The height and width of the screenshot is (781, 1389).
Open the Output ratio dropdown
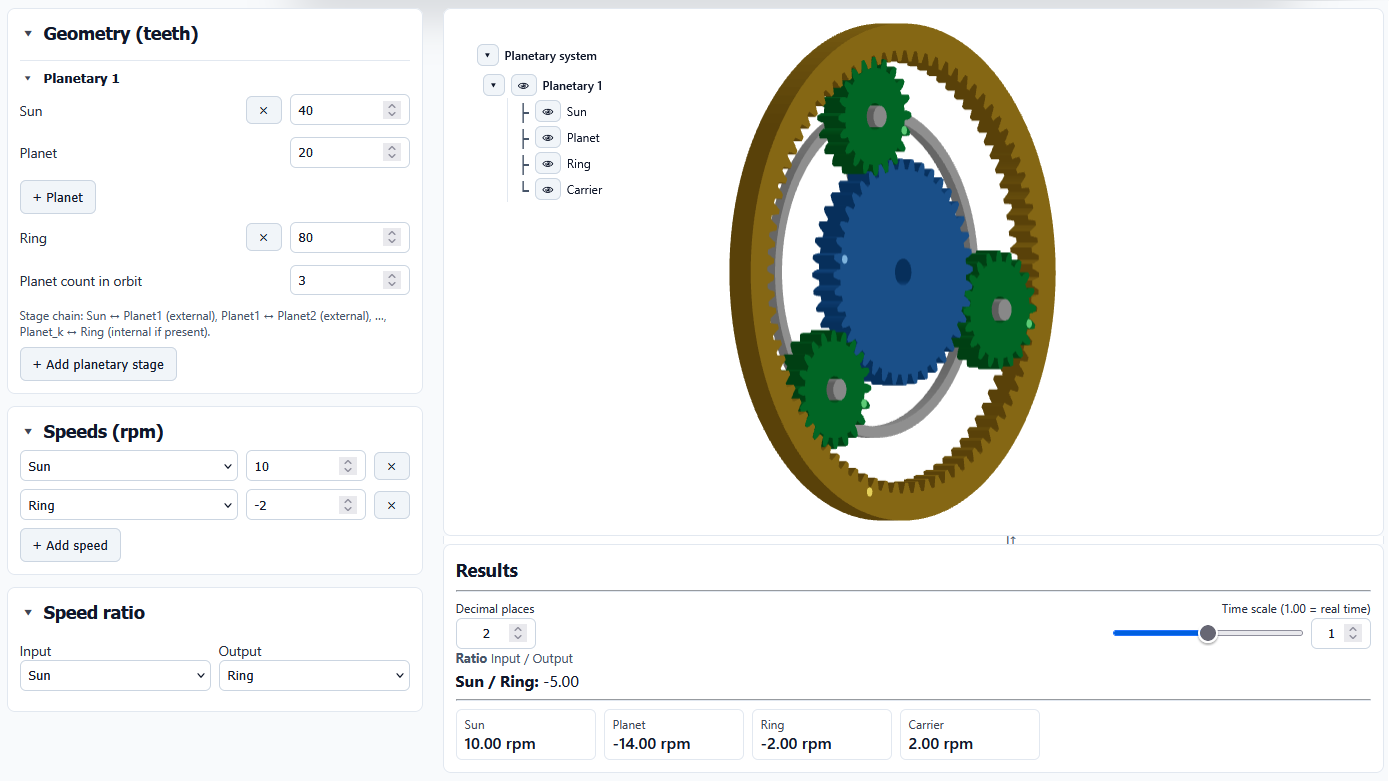[x=314, y=675]
